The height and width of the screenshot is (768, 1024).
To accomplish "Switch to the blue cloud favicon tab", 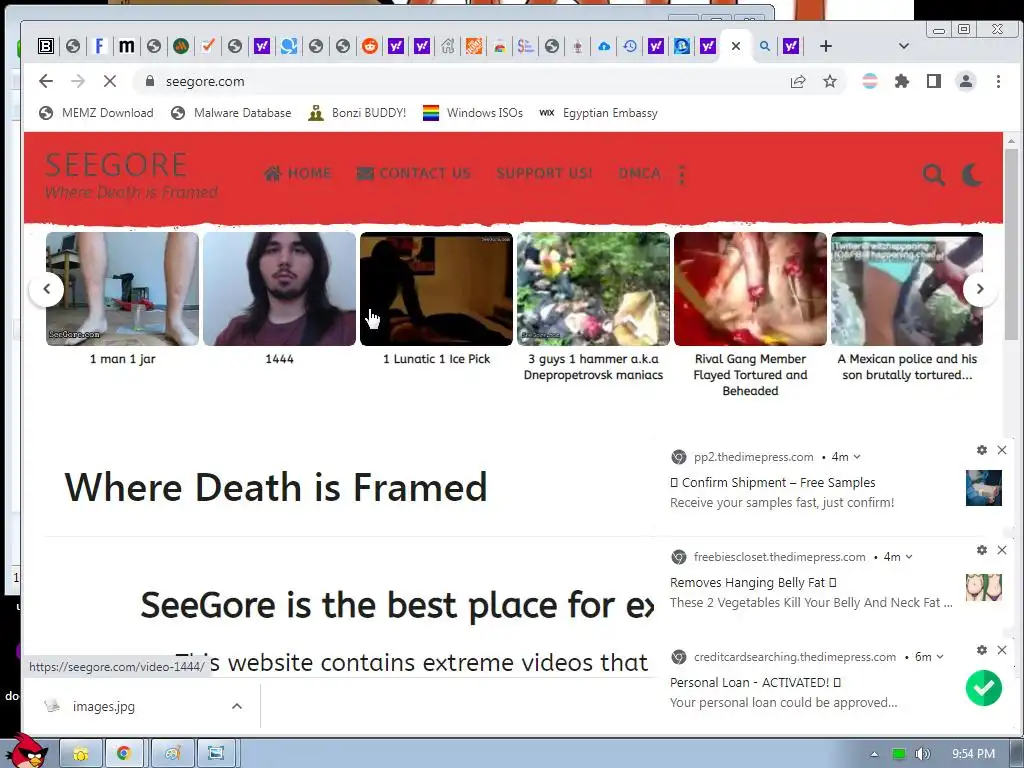I will pos(604,46).
